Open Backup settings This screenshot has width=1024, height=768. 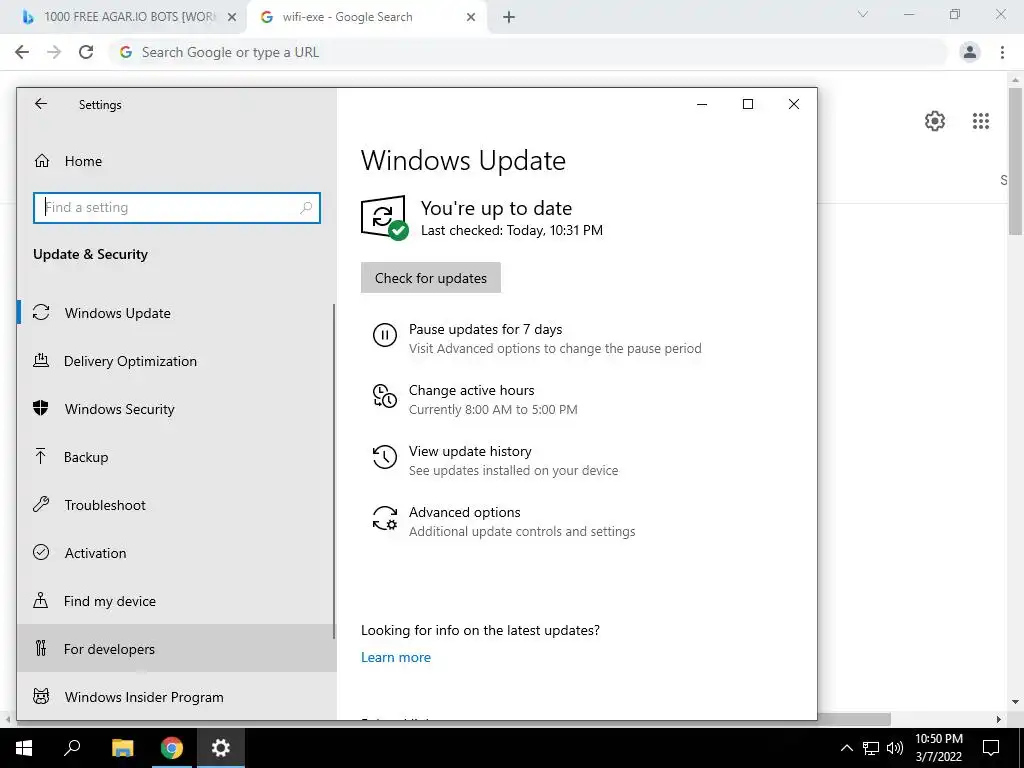pos(177,457)
